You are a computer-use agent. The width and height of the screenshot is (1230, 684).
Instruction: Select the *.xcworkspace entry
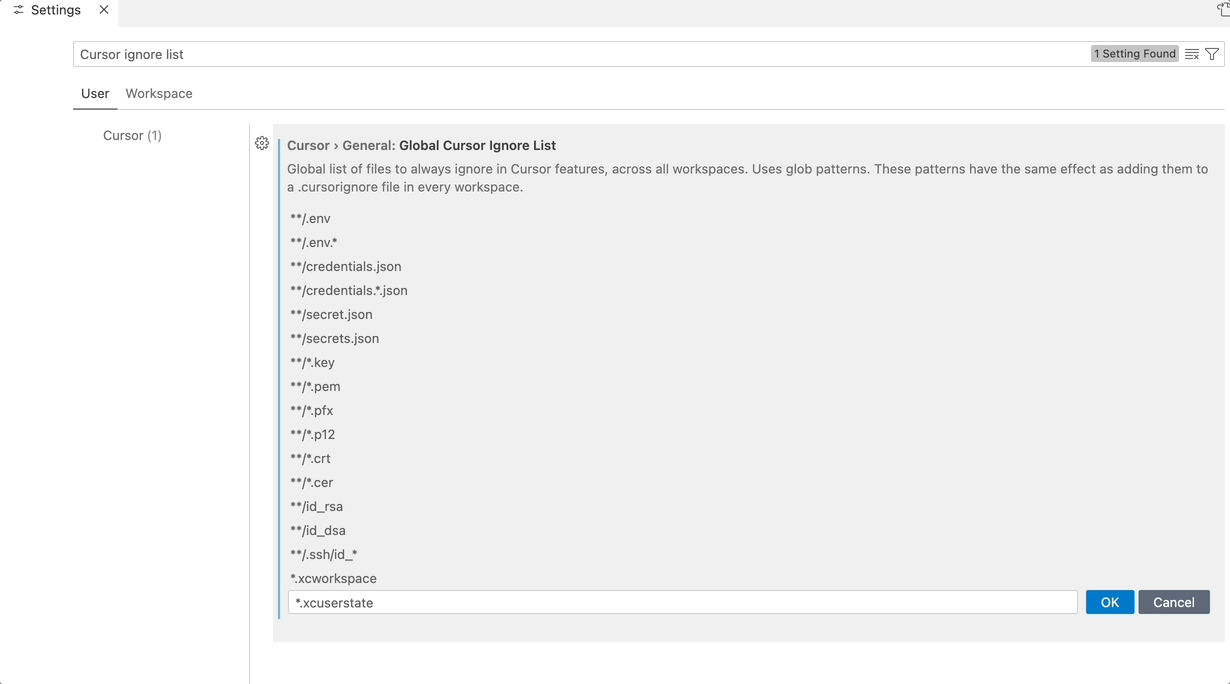pos(333,578)
